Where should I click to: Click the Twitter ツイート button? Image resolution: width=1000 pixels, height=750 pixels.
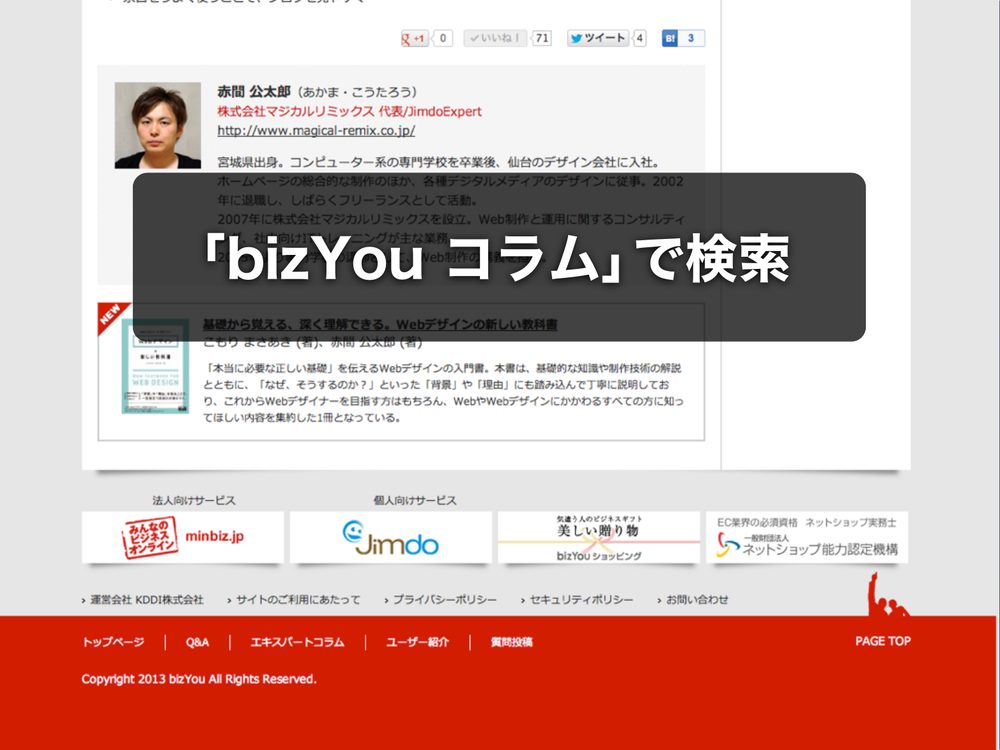tap(598, 38)
